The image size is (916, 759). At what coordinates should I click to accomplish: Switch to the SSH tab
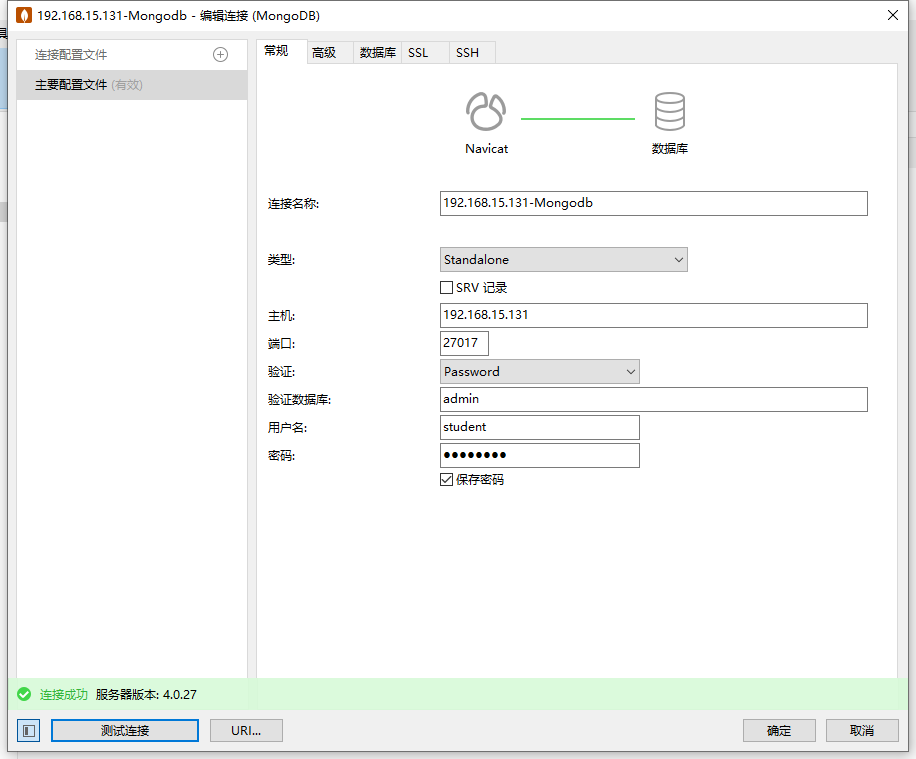click(472, 53)
